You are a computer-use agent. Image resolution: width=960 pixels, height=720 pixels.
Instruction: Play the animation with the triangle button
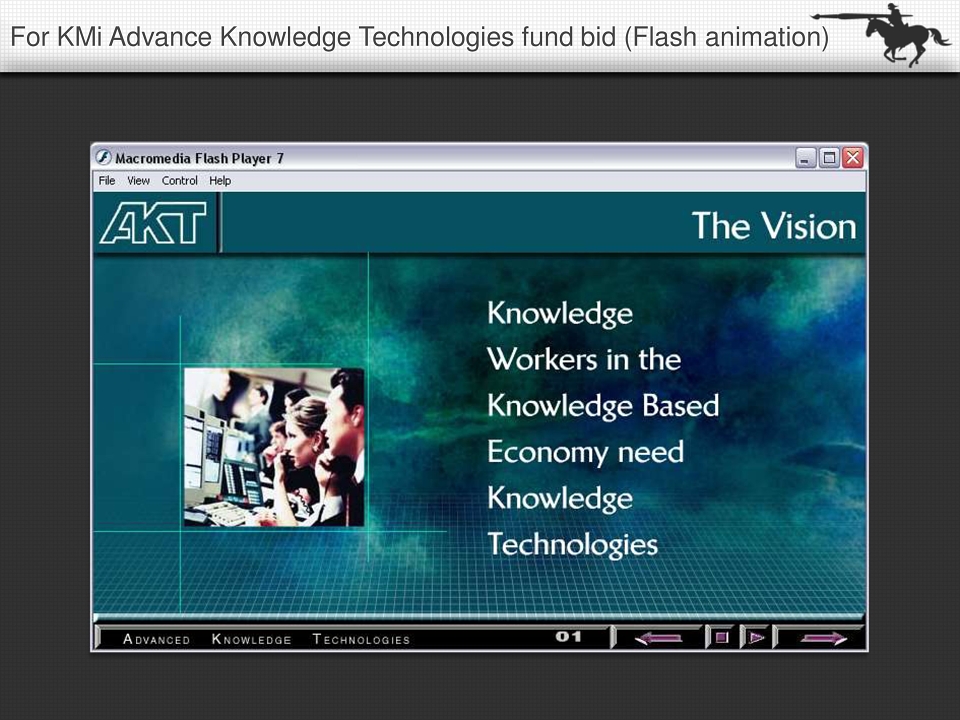click(757, 637)
